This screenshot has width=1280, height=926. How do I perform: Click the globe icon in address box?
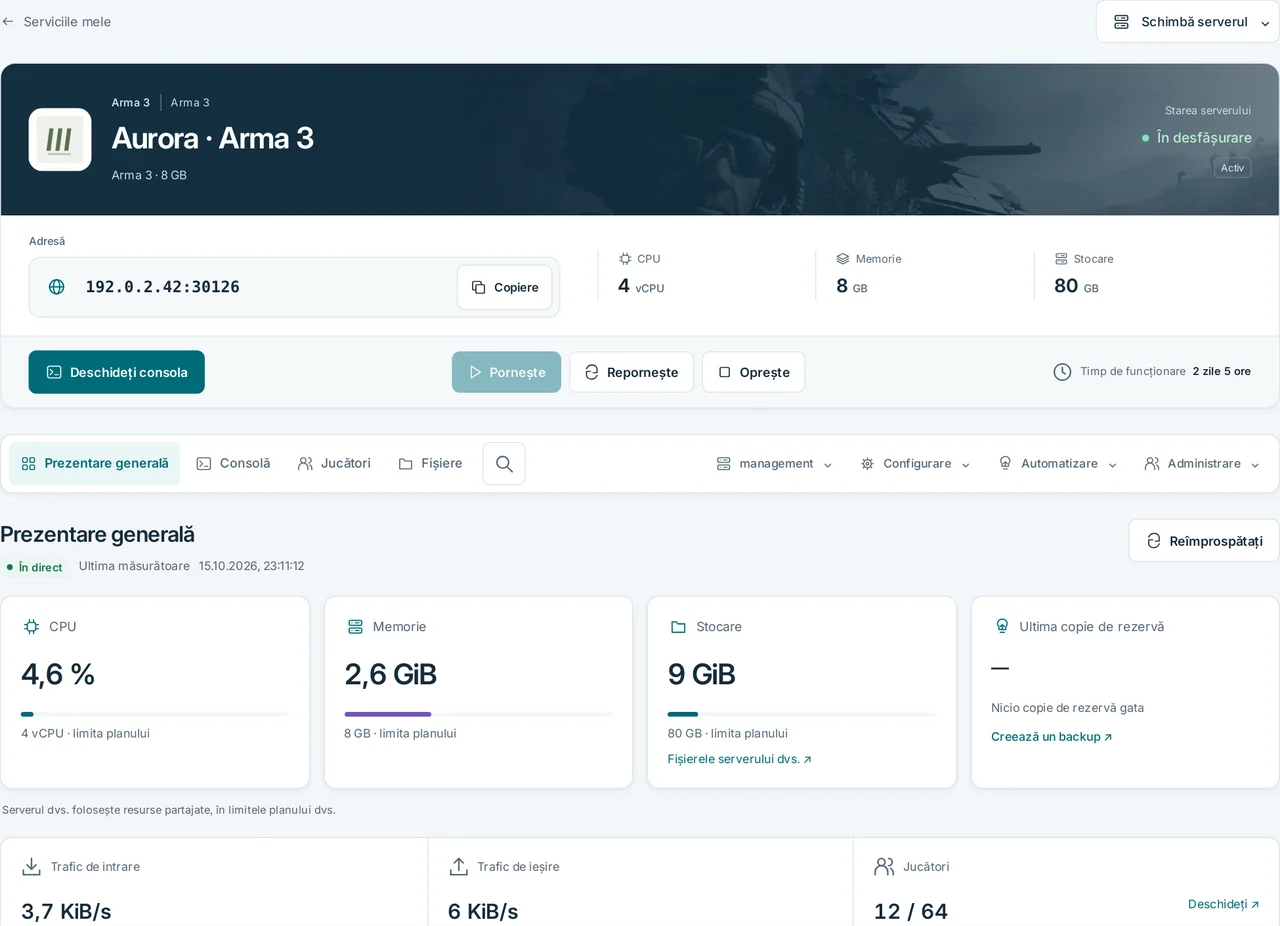(57, 287)
